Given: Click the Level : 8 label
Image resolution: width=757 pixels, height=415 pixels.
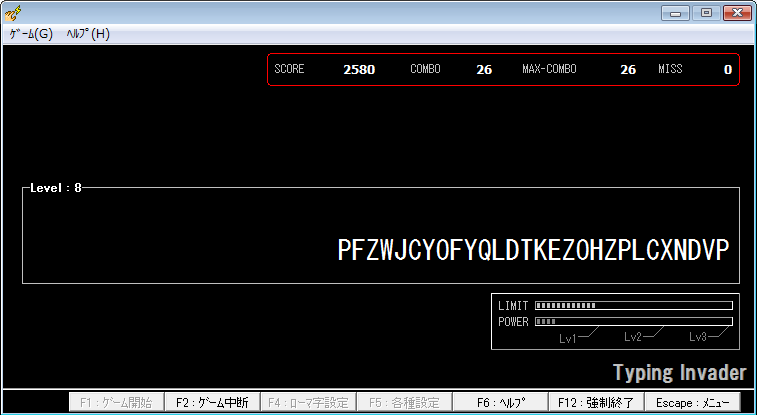Looking at the screenshot, I should point(56,188).
